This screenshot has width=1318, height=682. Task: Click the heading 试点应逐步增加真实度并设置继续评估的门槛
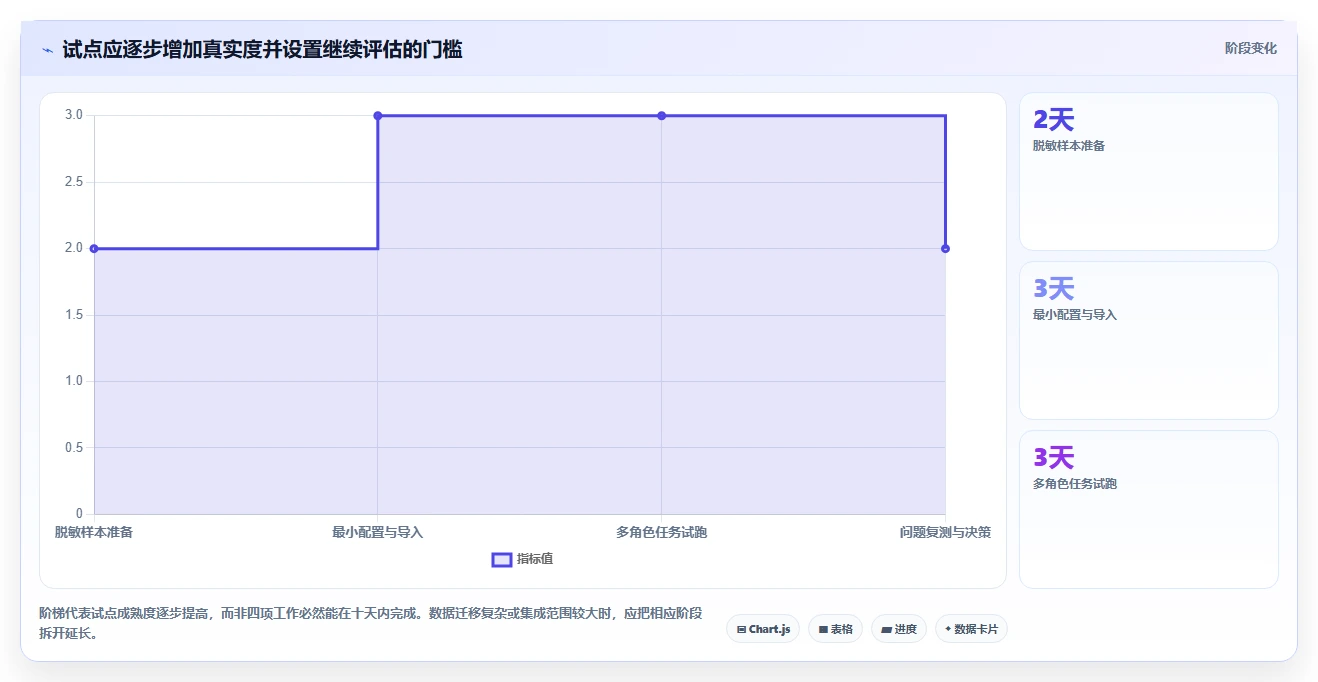pos(262,49)
